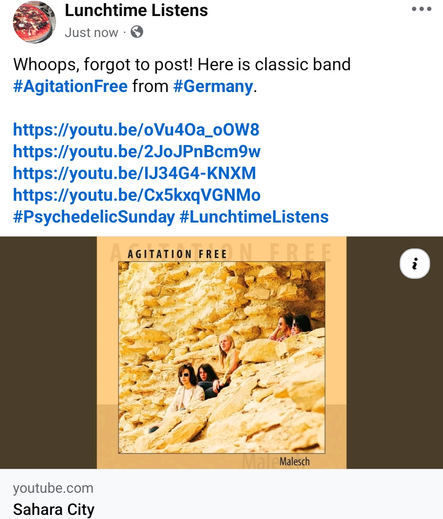Click the #AgitationFree hashtag
Image resolution: width=443 pixels, height=519 pixels.
point(70,86)
